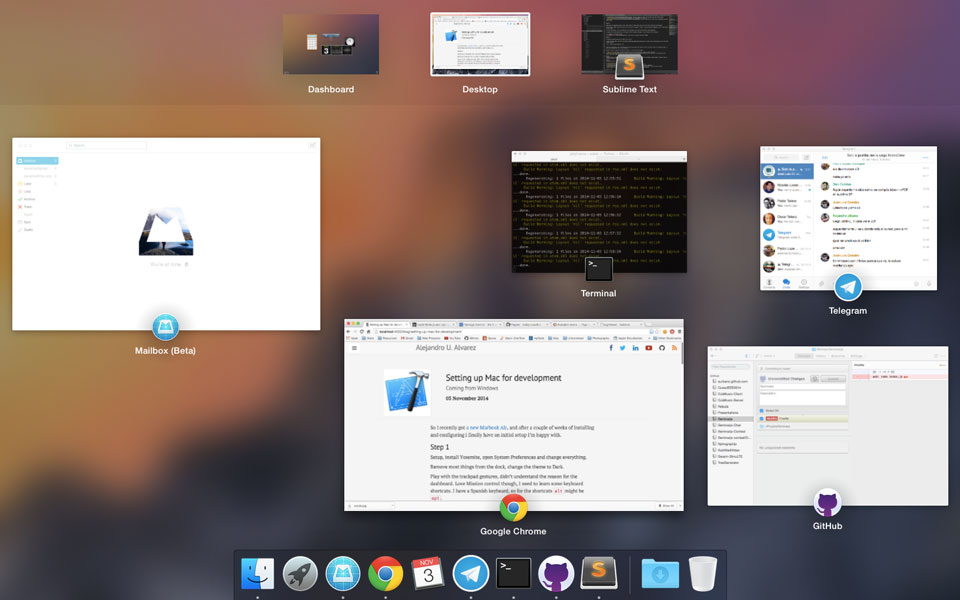Click 'Step 1' heading in blog article

tap(439, 447)
